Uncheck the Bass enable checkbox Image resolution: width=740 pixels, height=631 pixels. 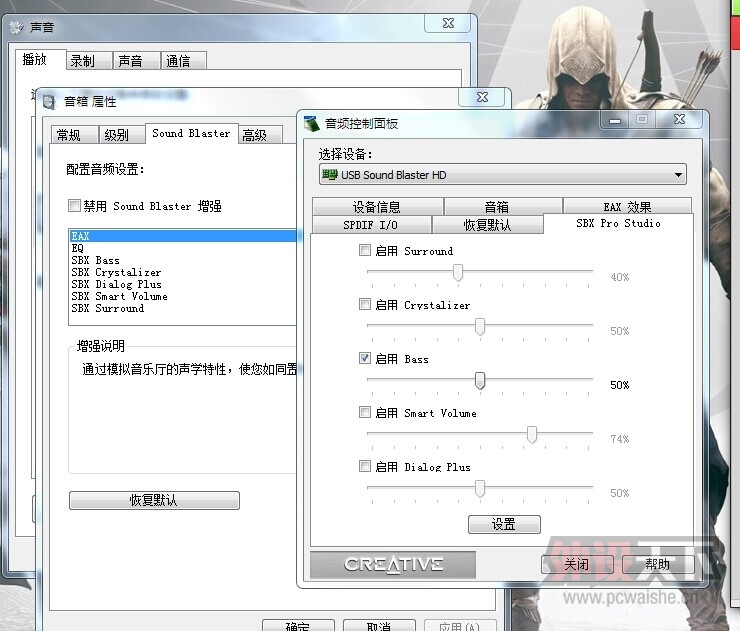[x=365, y=359]
